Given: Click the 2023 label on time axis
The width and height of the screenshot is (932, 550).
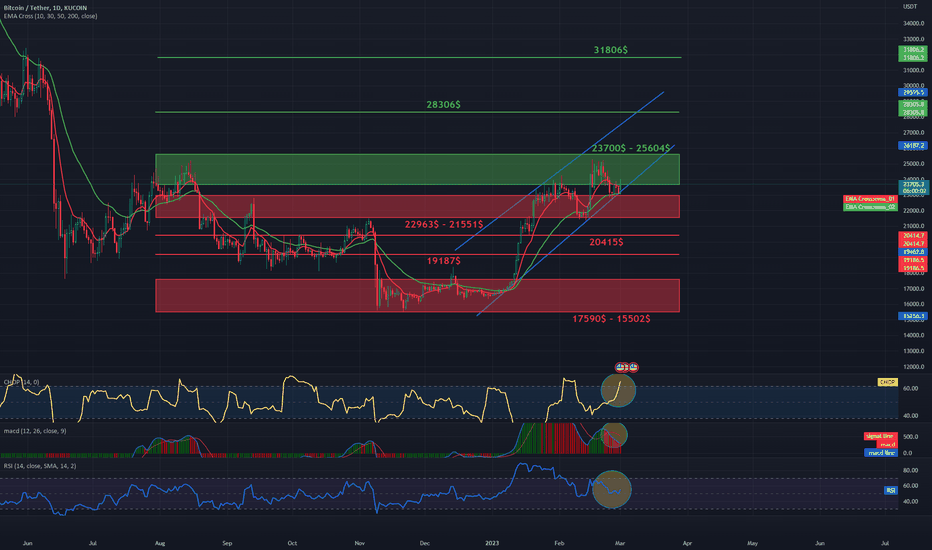Looking at the screenshot, I should coord(492,543).
